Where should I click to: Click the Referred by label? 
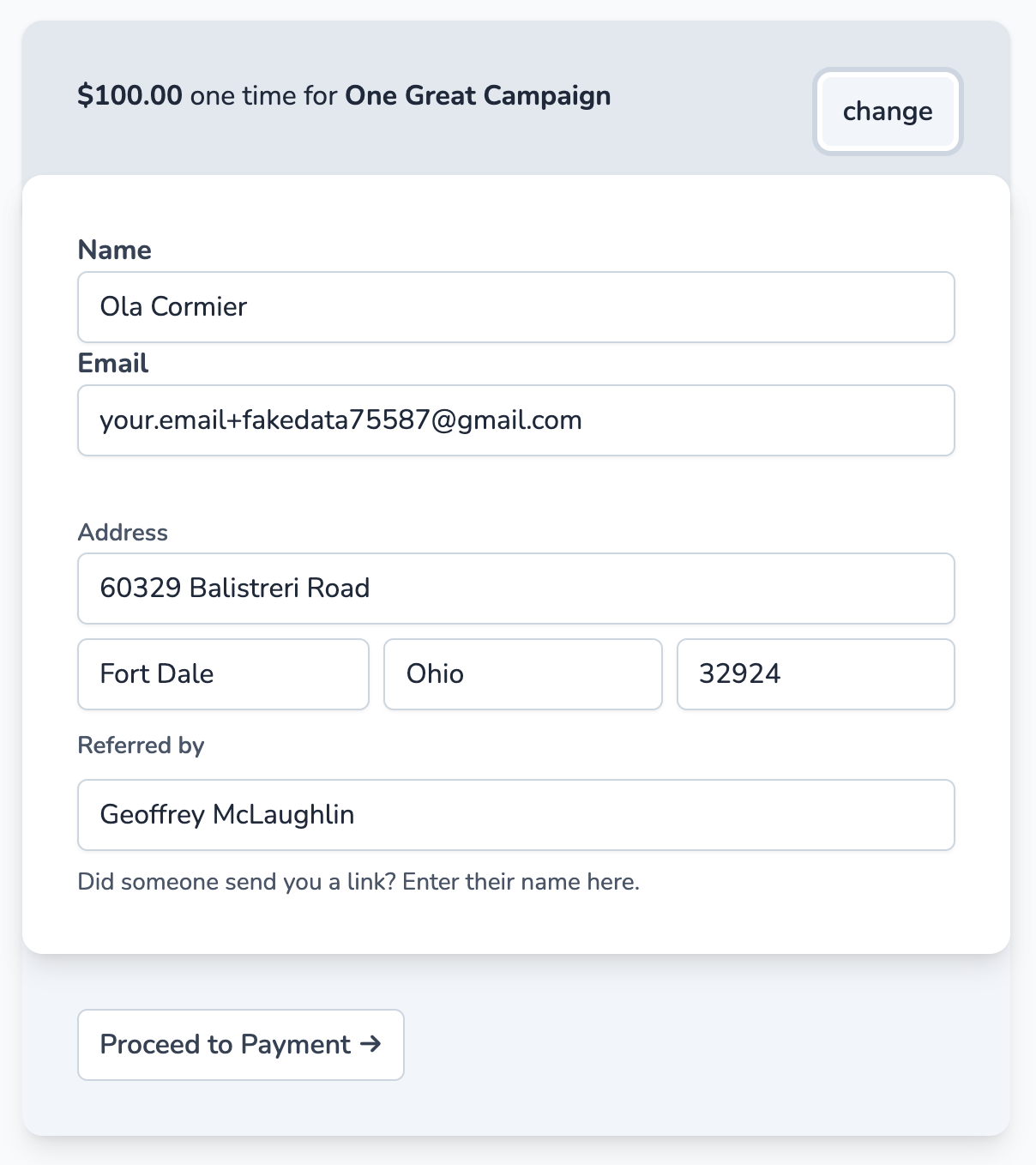142,745
